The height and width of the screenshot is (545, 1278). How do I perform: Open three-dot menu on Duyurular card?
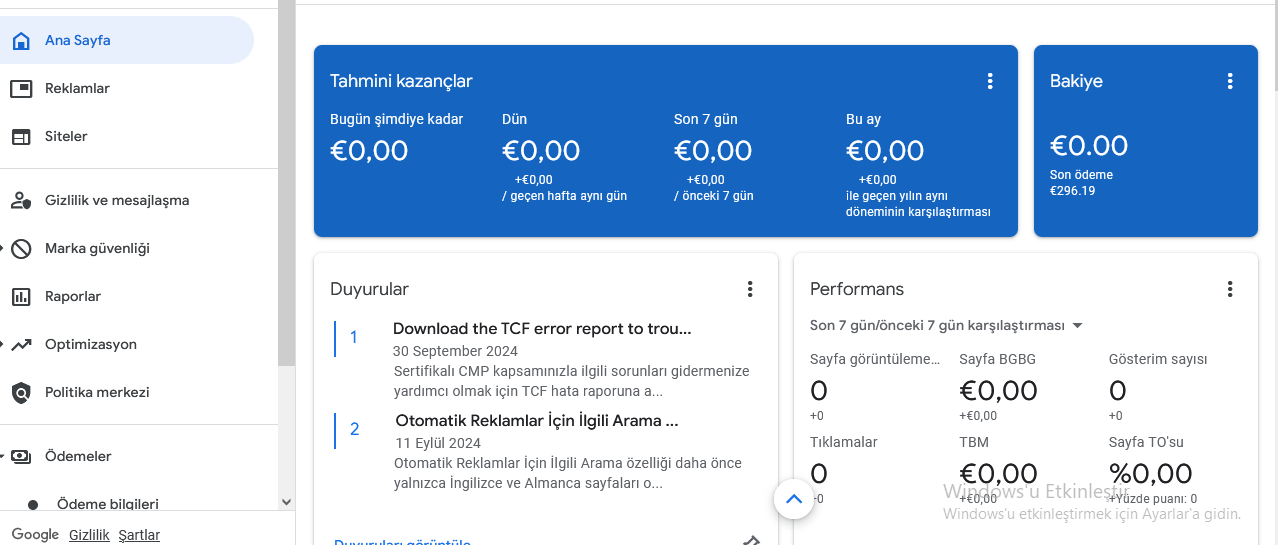(x=750, y=289)
